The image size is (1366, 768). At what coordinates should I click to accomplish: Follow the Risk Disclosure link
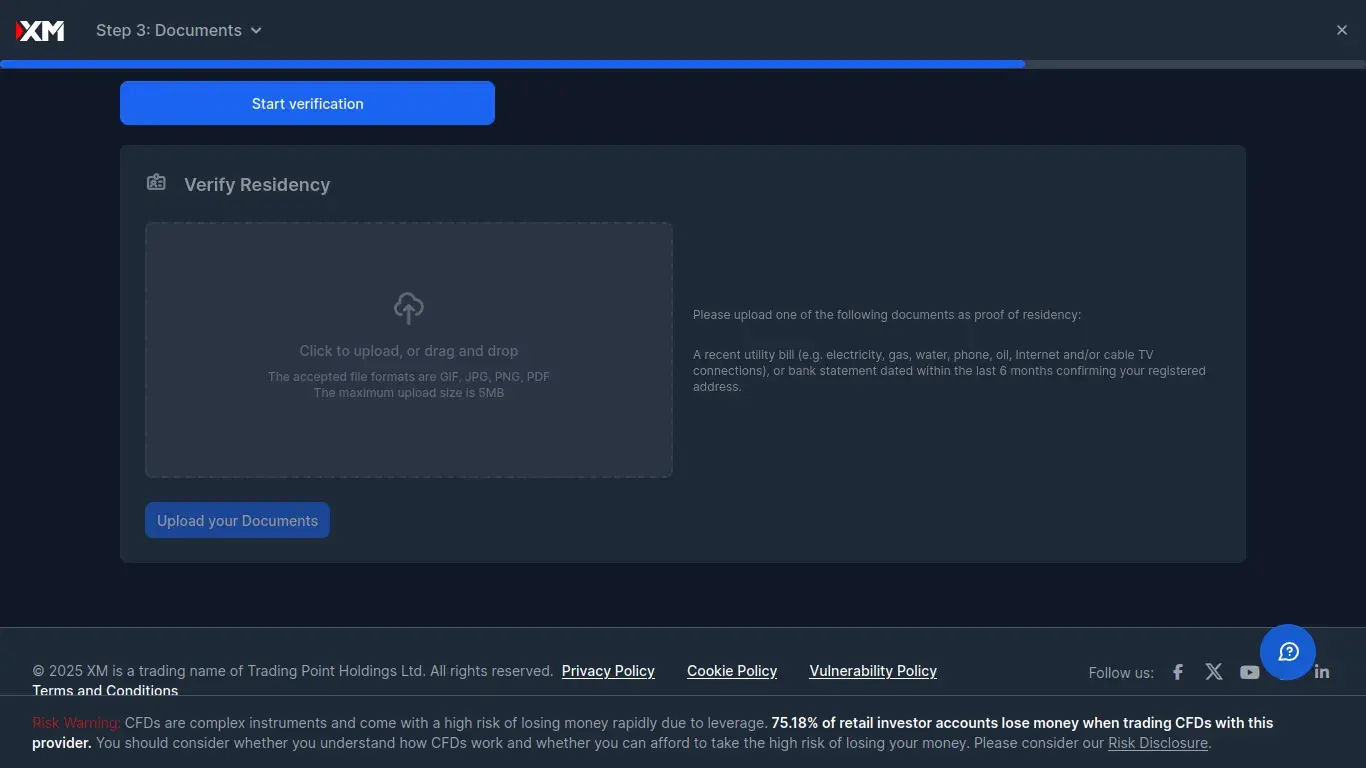[x=1158, y=743]
